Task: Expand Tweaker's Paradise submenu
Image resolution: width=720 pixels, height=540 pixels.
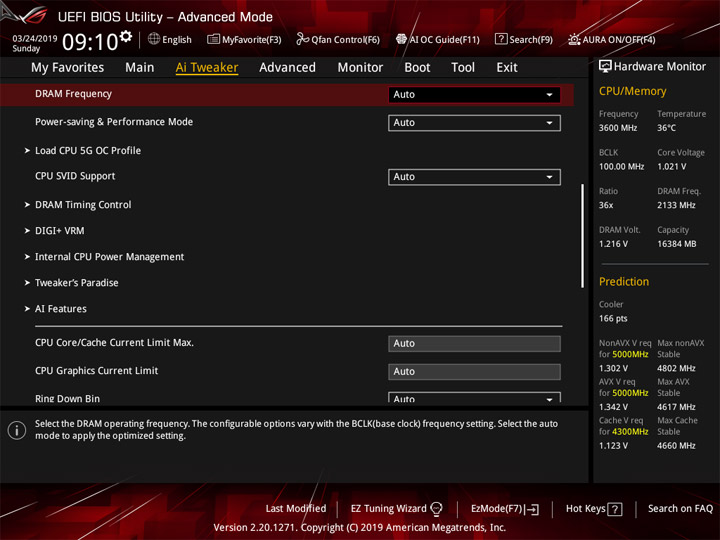Action: [x=76, y=283]
